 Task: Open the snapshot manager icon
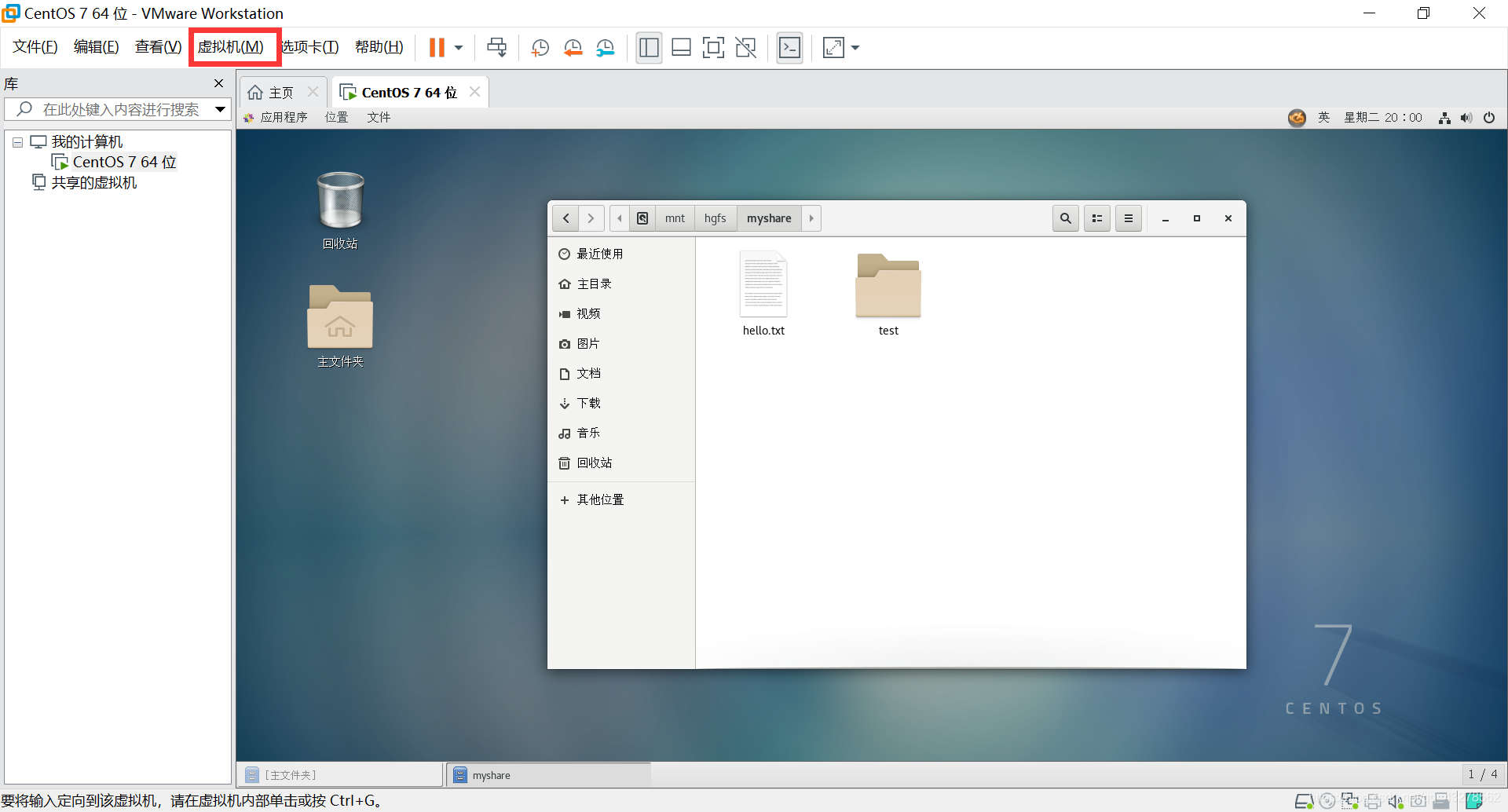[x=606, y=48]
